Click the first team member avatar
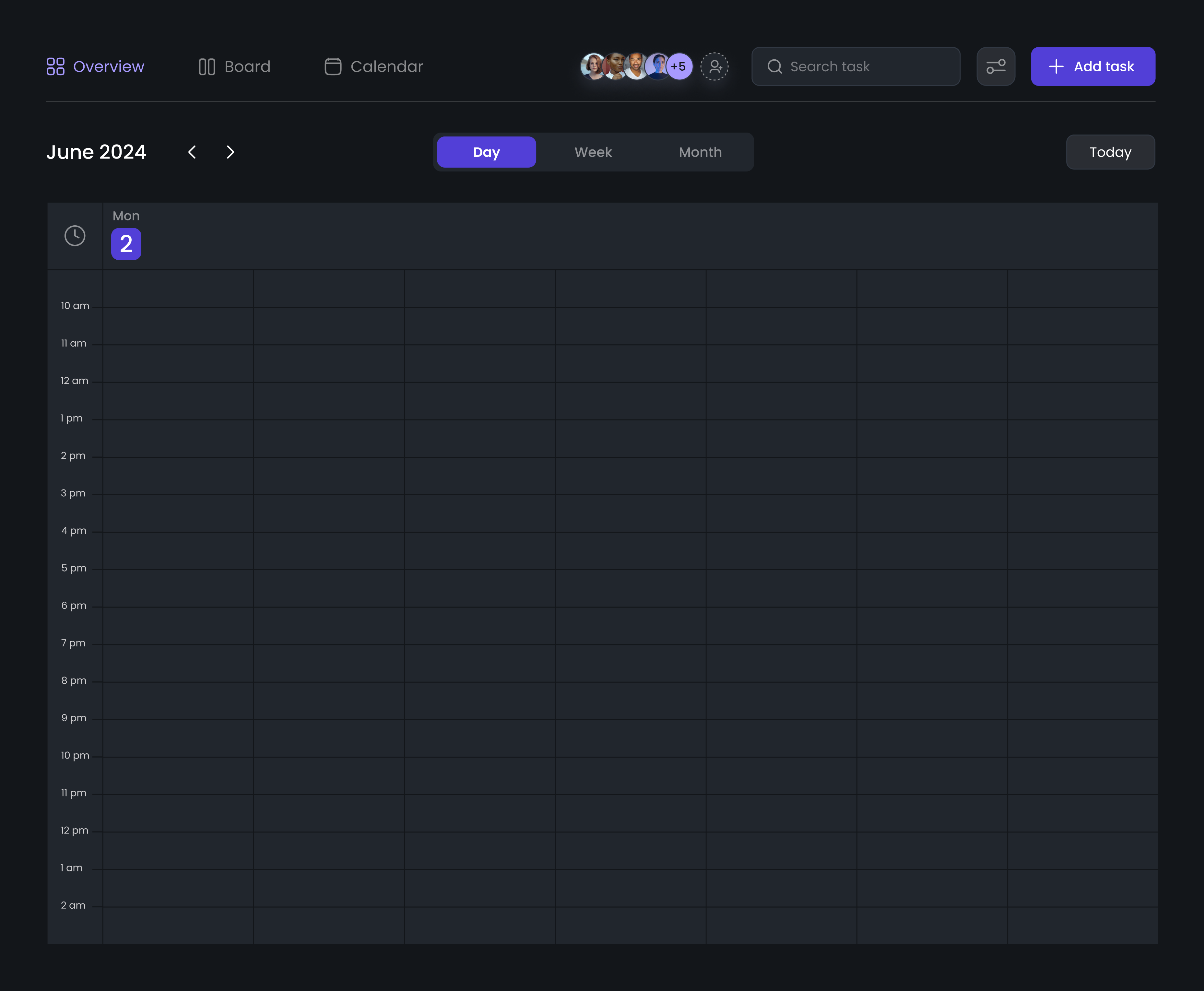The width and height of the screenshot is (1204, 991). [x=593, y=66]
